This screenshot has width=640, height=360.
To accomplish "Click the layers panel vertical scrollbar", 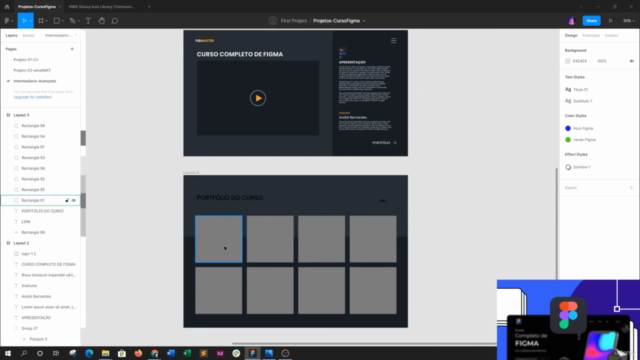I will [x=83, y=200].
